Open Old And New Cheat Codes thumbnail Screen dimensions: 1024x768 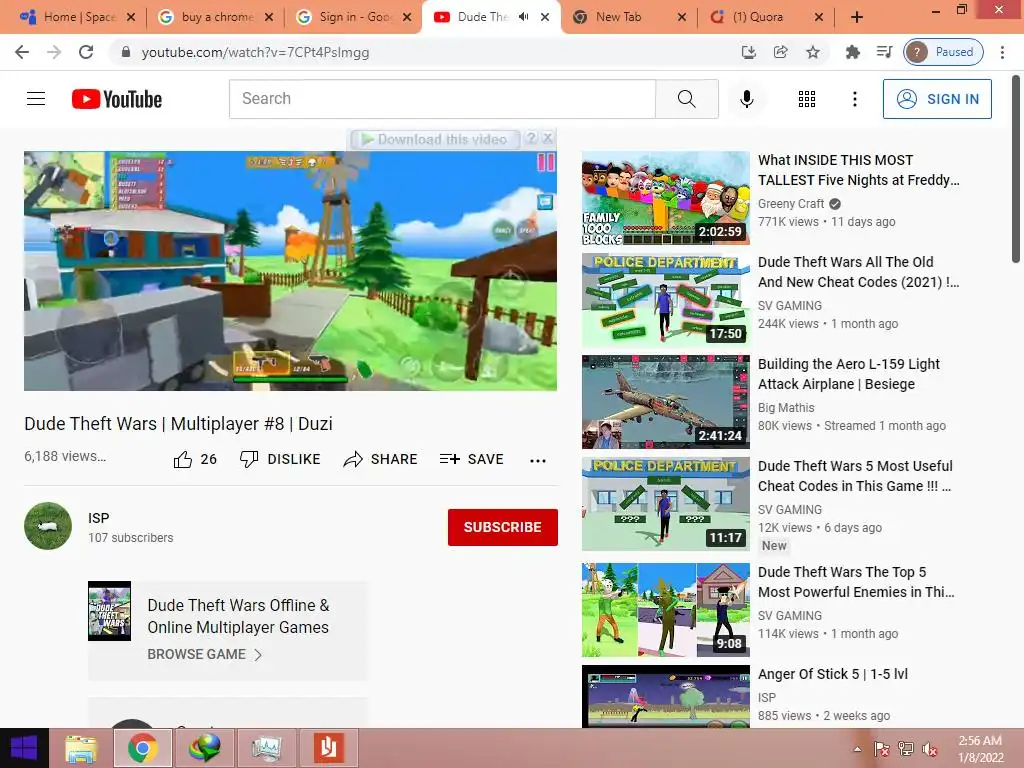665,300
